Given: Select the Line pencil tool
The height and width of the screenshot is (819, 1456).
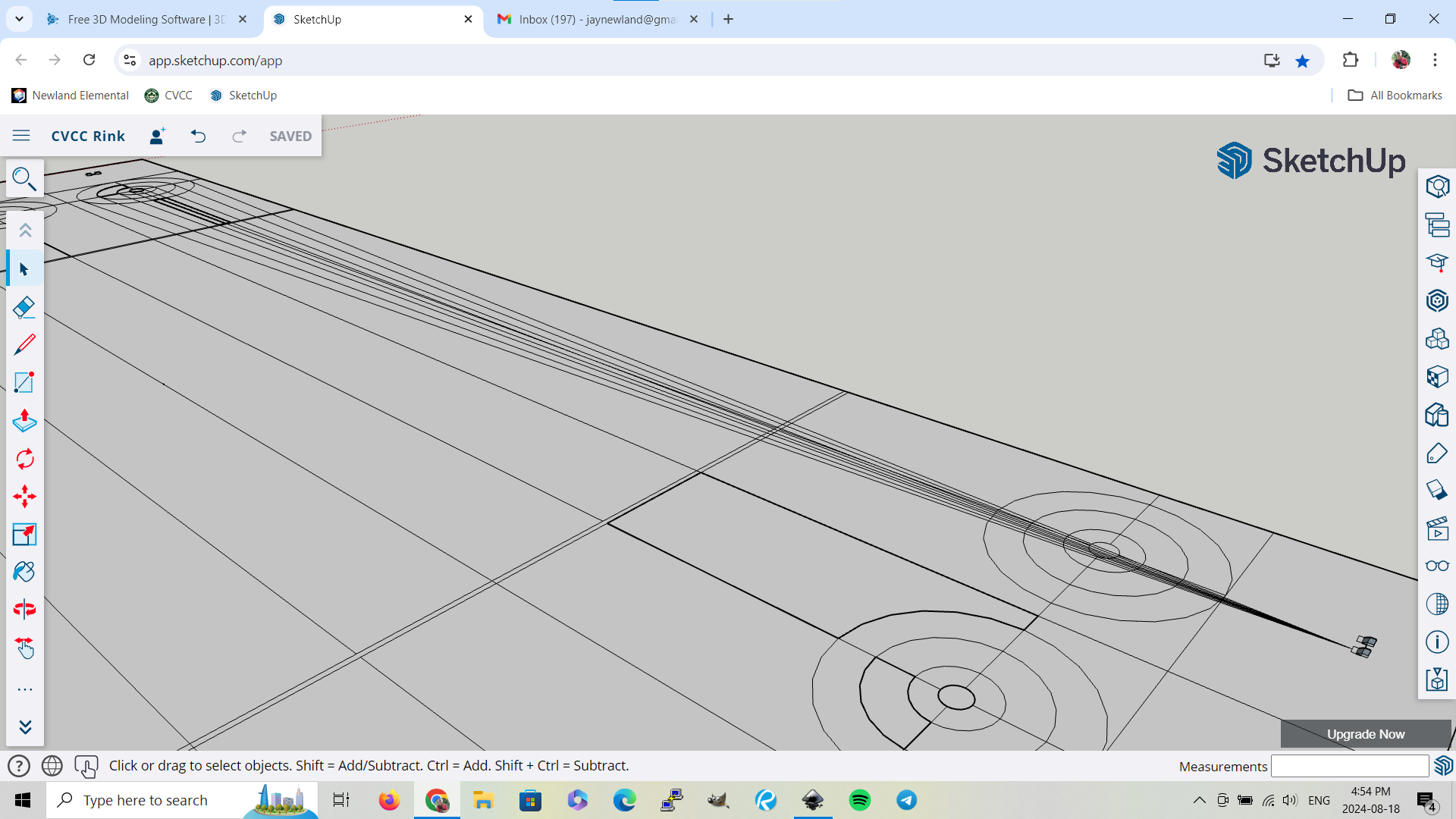Looking at the screenshot, I should (x=24, y=345).
